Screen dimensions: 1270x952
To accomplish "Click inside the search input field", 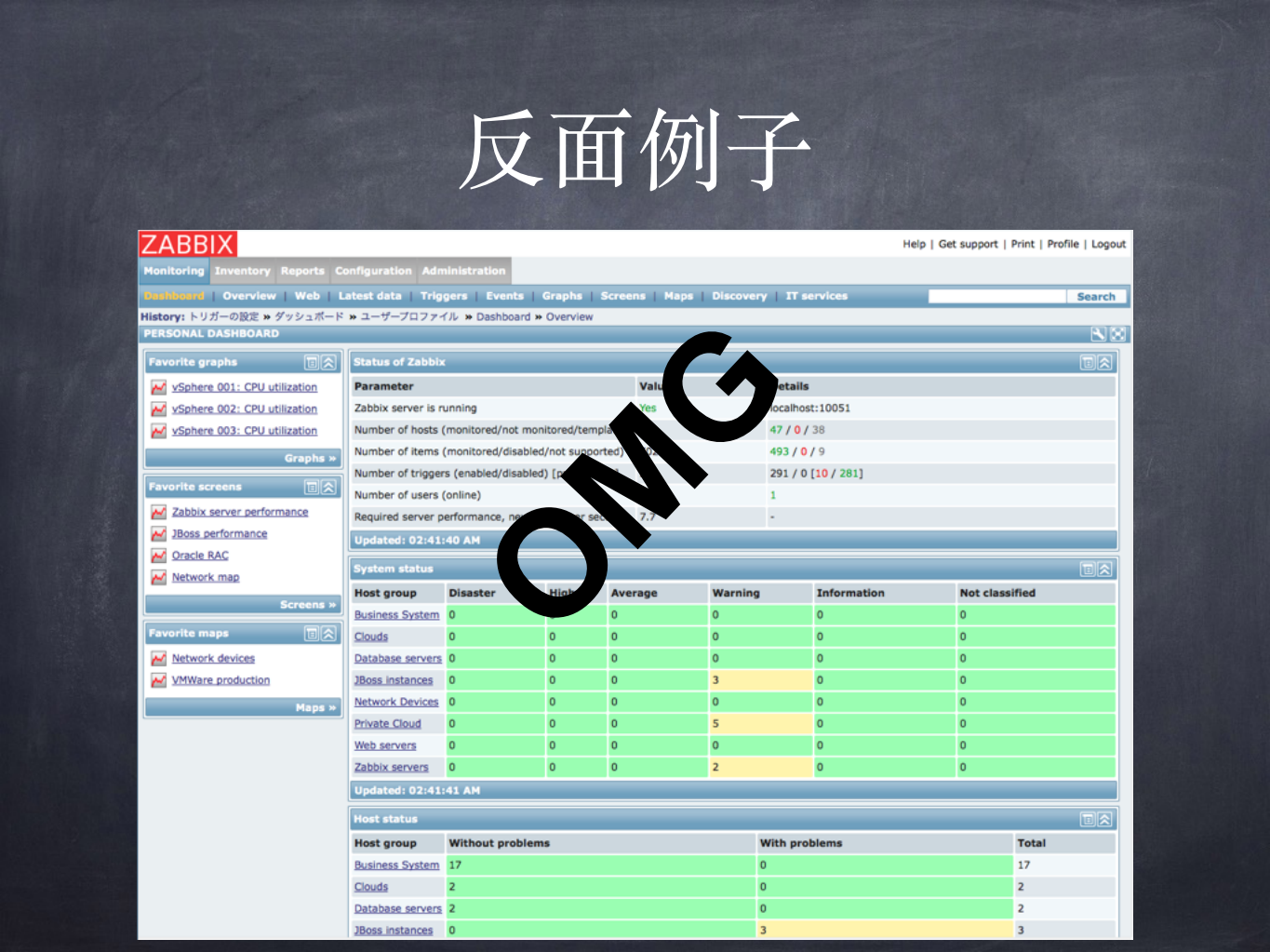I will click(996, 295).
